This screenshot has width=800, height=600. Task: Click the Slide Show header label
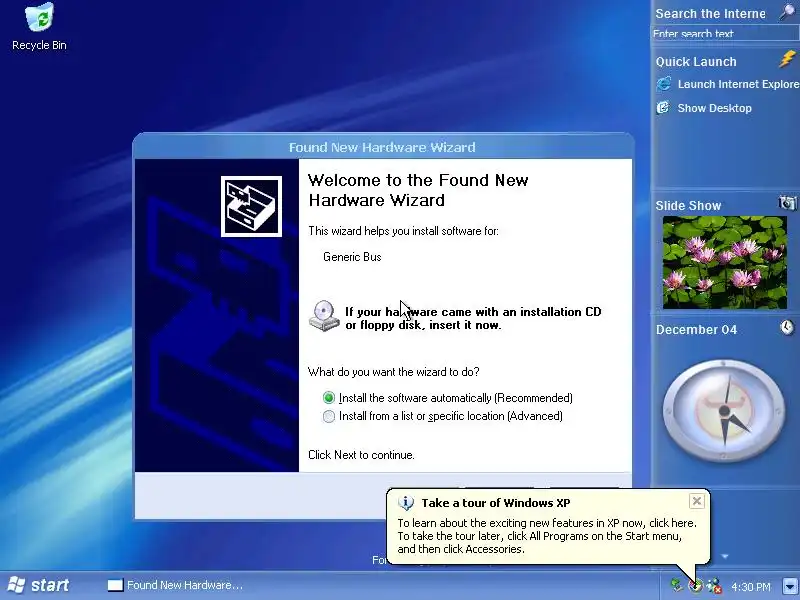(688, 206)
